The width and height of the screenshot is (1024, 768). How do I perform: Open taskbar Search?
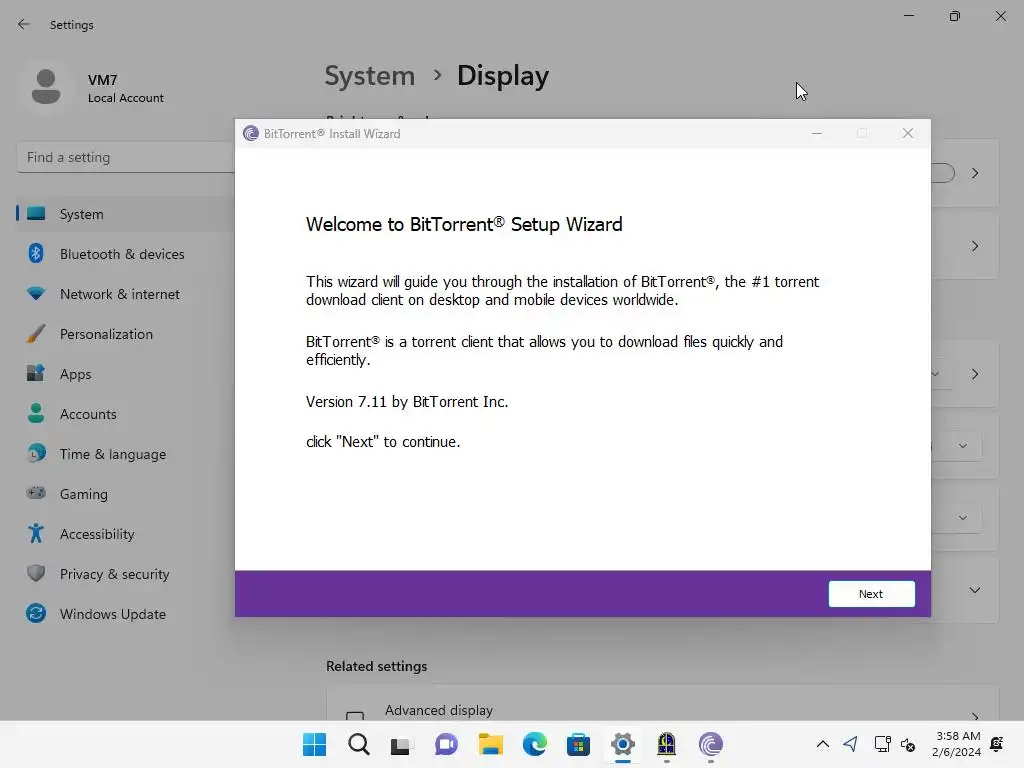coord(359,744)
